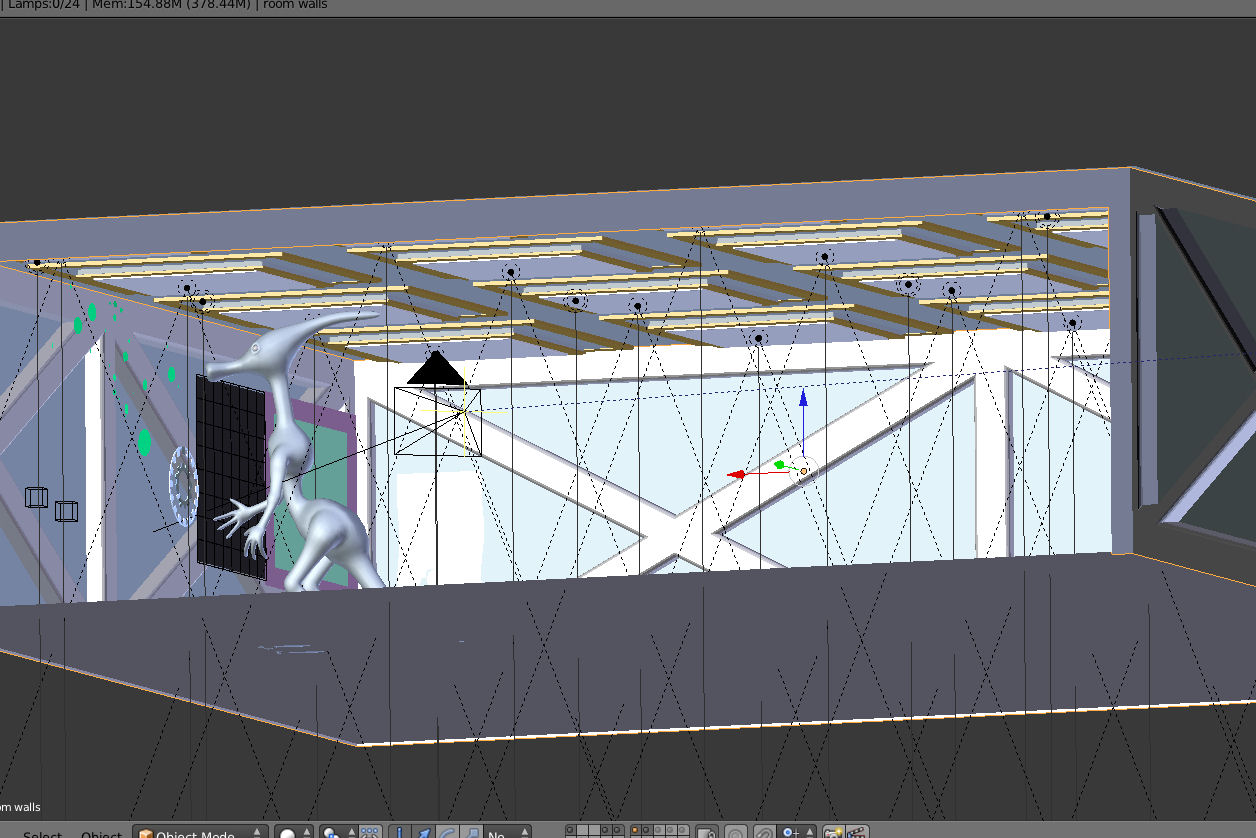Enable the translate manipulator arrow icon
Image resolution: width=1256 pixels, height=838 pixels.
tap(424, 833)
